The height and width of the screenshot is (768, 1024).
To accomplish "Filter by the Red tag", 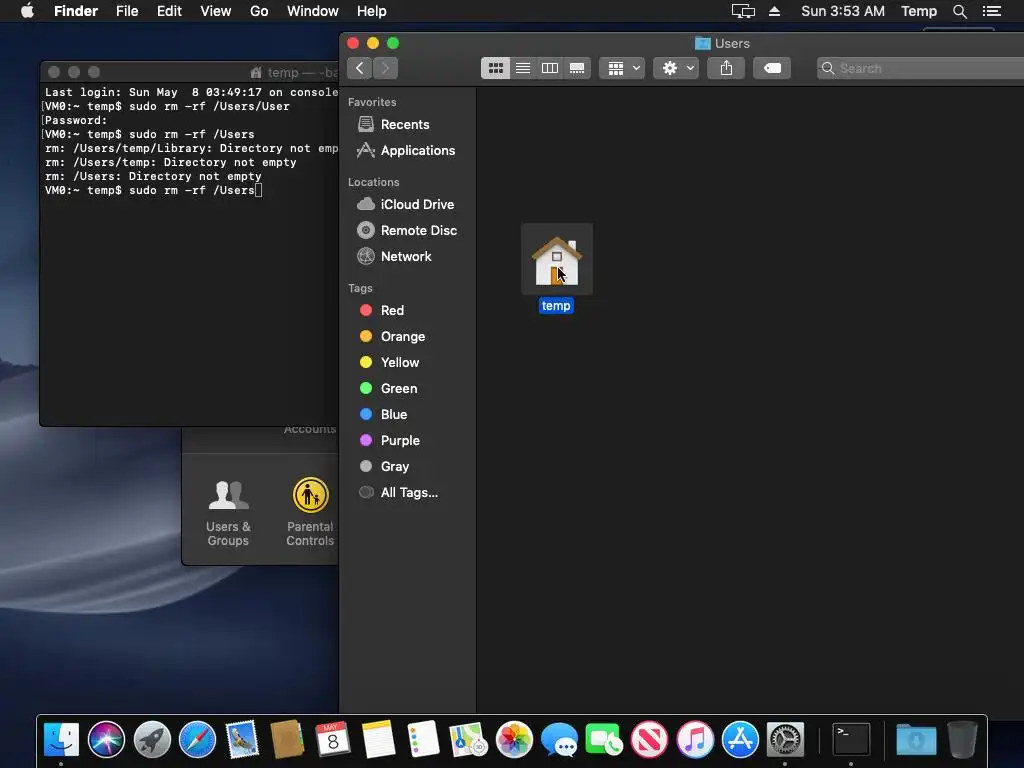I will tap(382, 310).
